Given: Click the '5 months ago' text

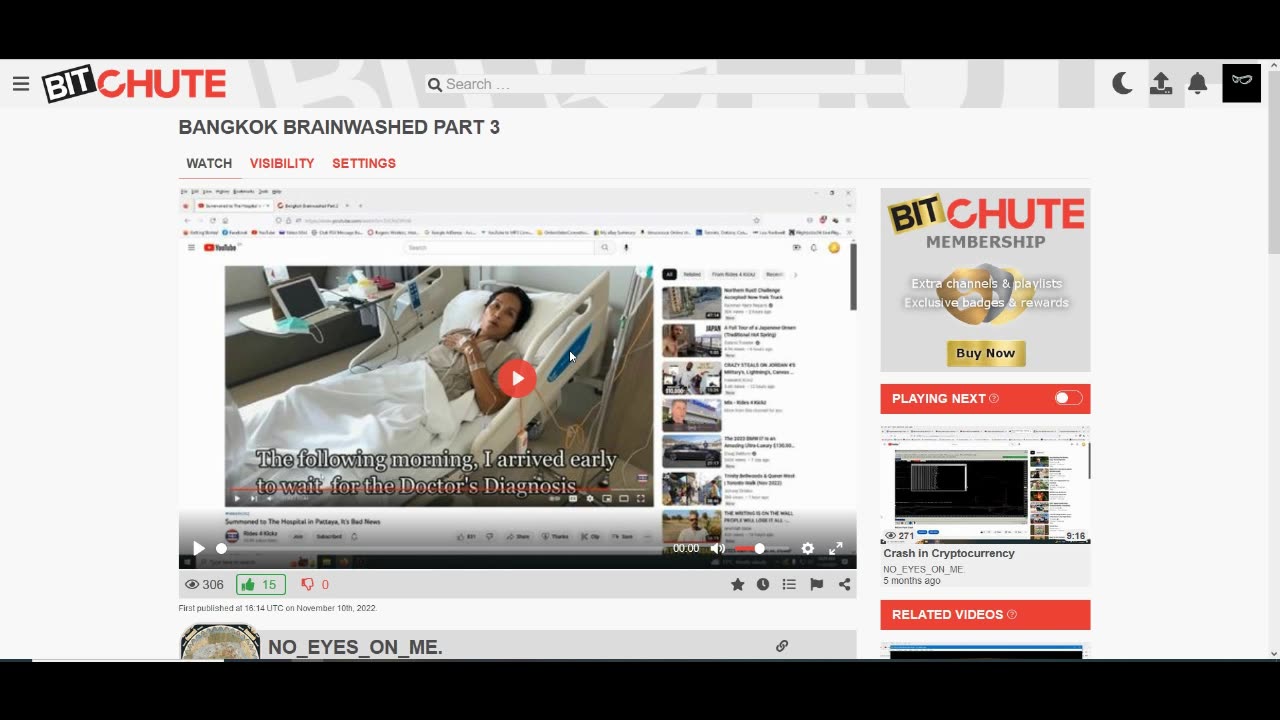Looking at the screenshot, I should (911, 581).
